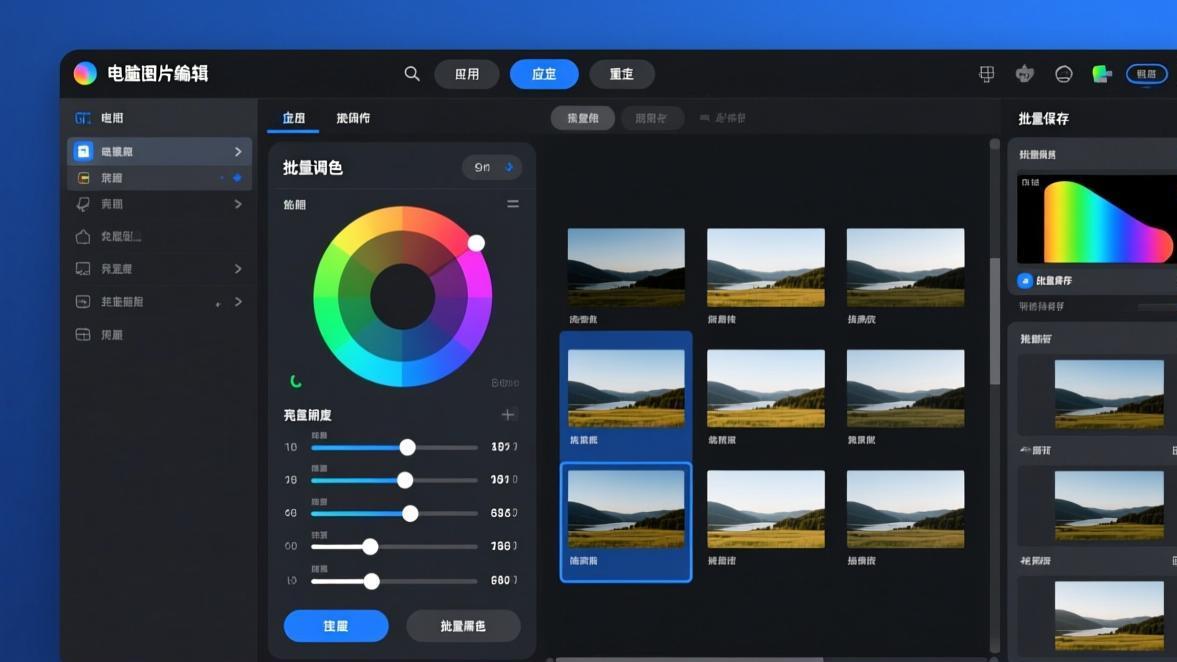Open first preview thumbnail in right panel

pos(1109,395)
